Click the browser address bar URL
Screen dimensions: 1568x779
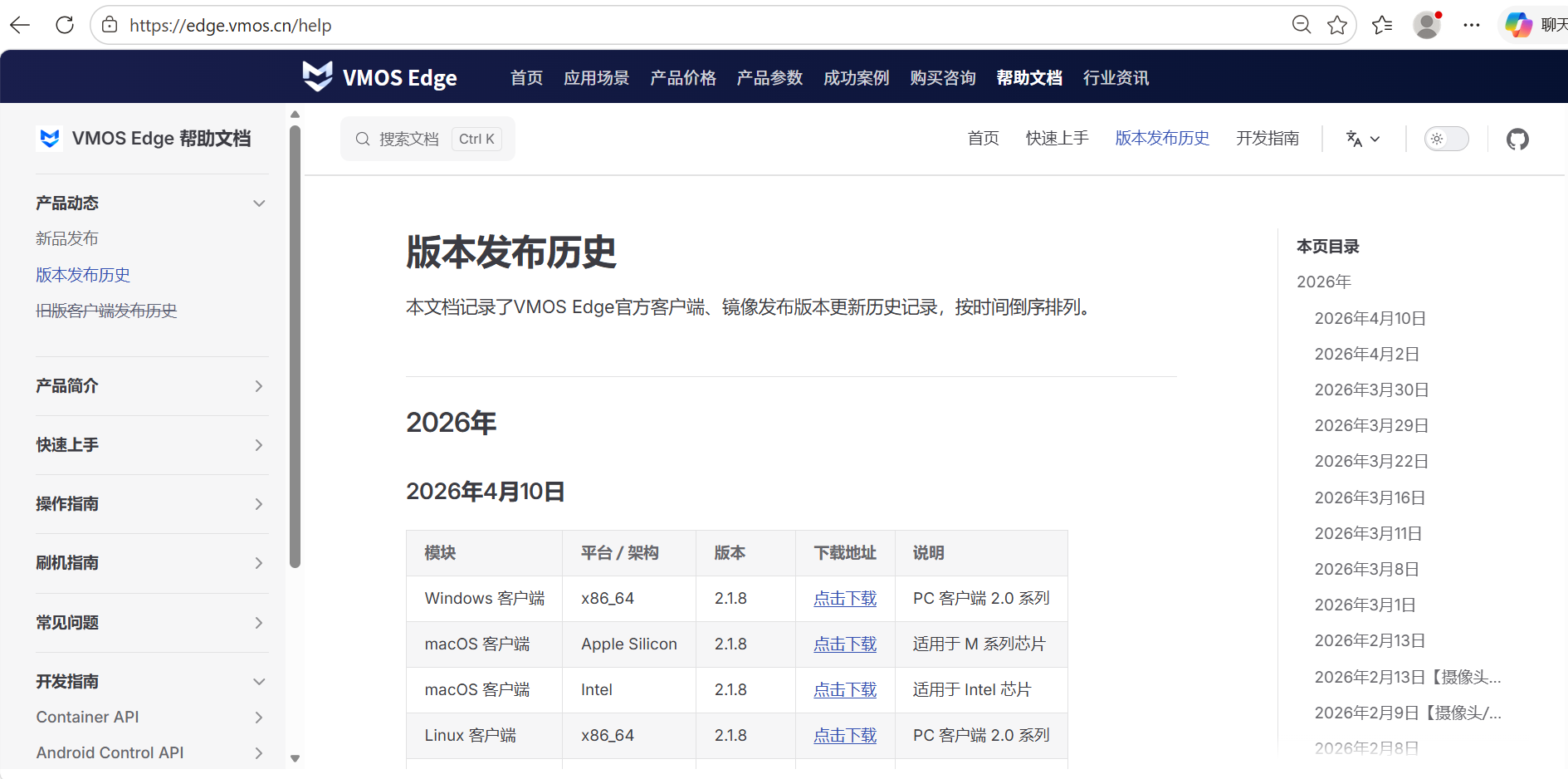click(x=231, y=25)
